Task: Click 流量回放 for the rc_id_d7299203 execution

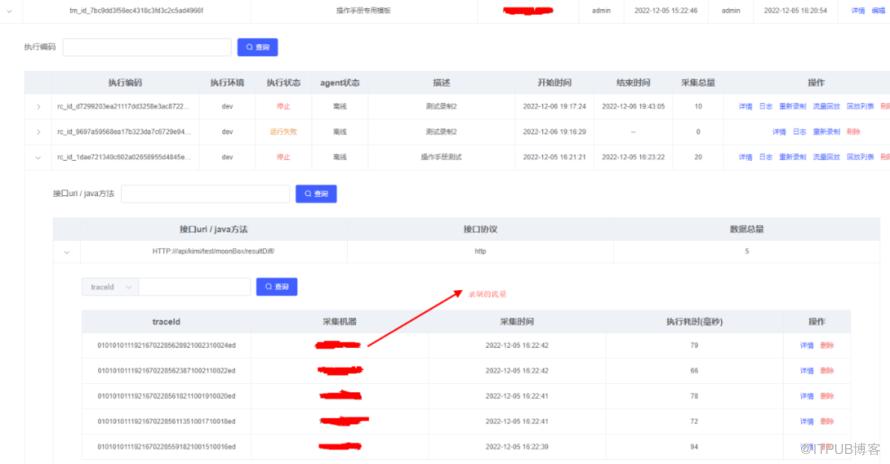Action: point(826,106)
